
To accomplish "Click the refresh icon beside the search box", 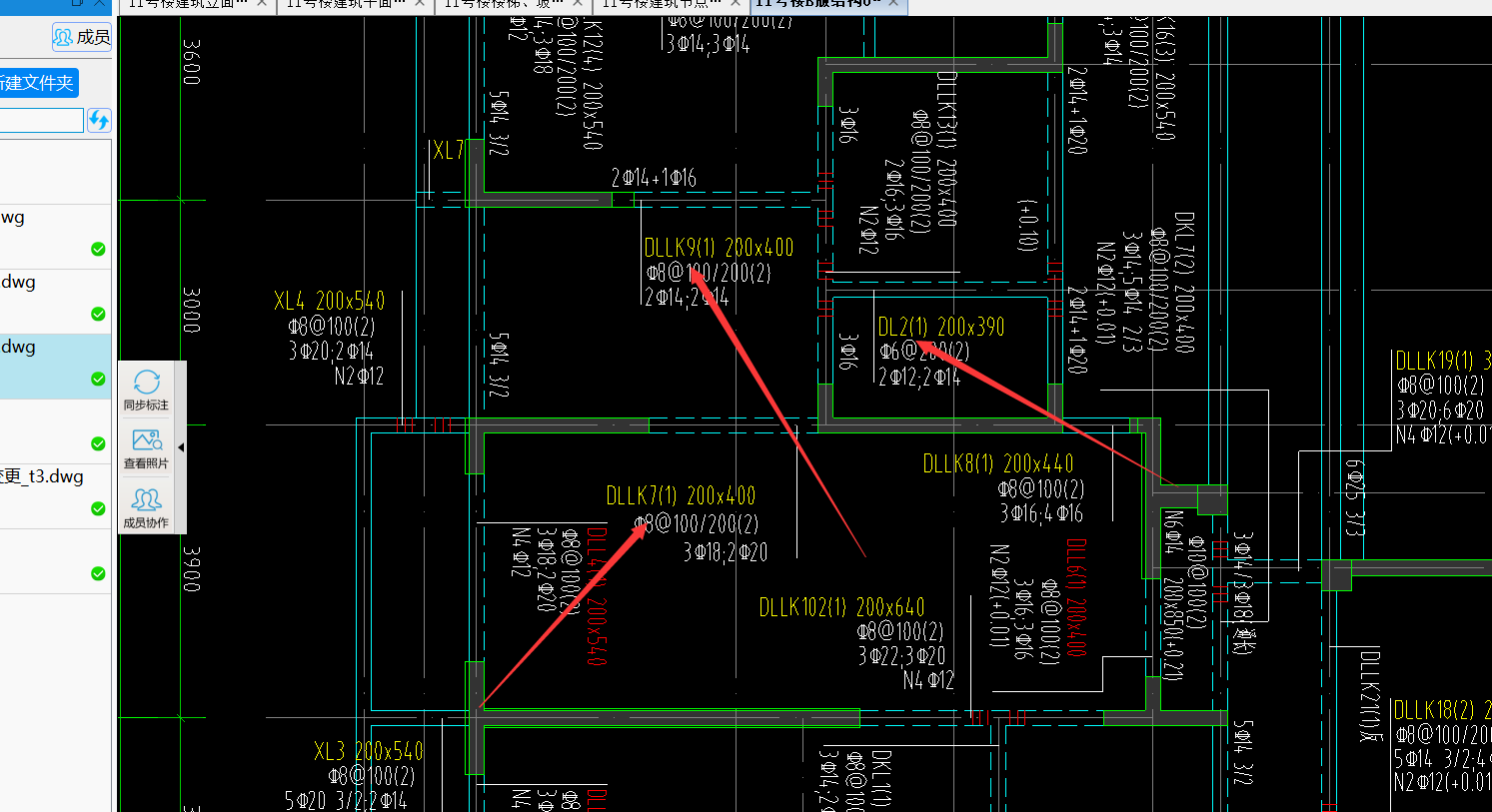I will point(98,121).
